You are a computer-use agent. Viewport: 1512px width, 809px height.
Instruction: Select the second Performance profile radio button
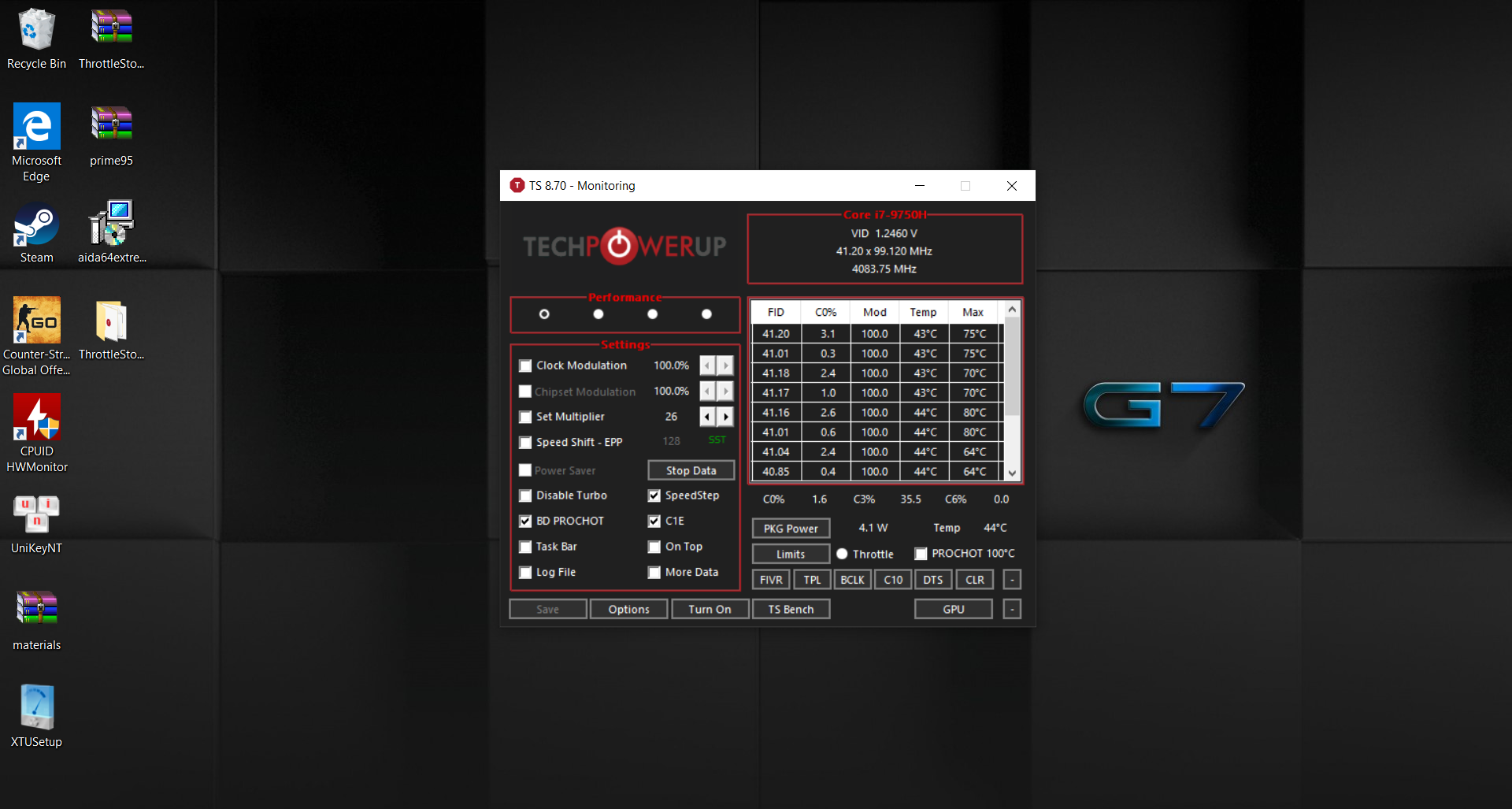tap(598, 314)
